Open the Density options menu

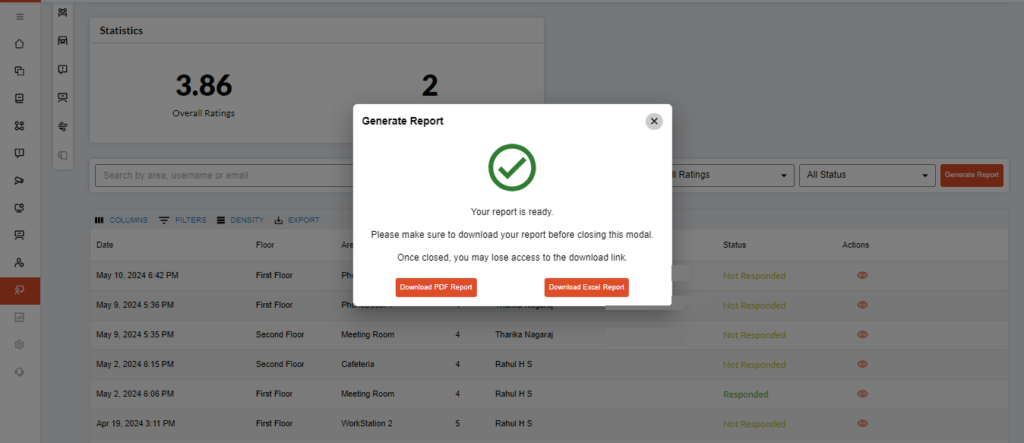(x=240, y=220)
